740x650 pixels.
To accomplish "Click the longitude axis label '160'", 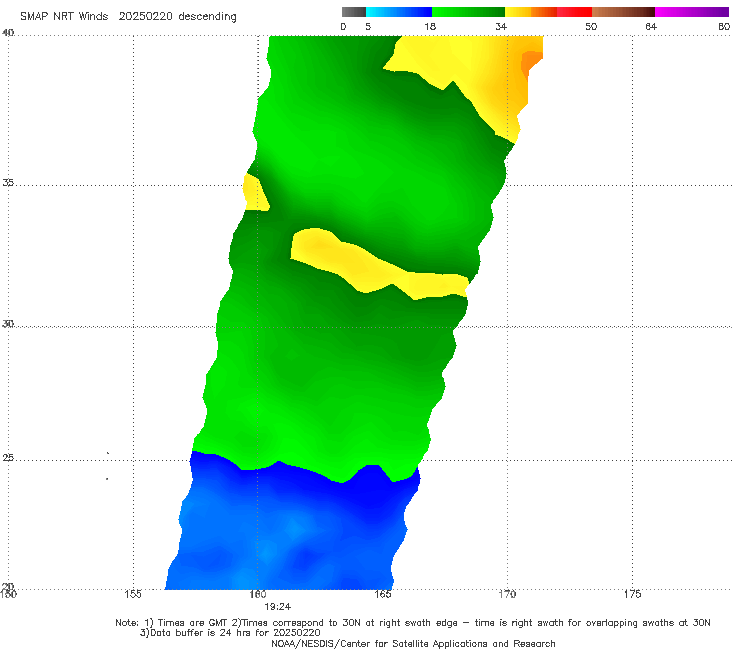I will coord(258,594).
